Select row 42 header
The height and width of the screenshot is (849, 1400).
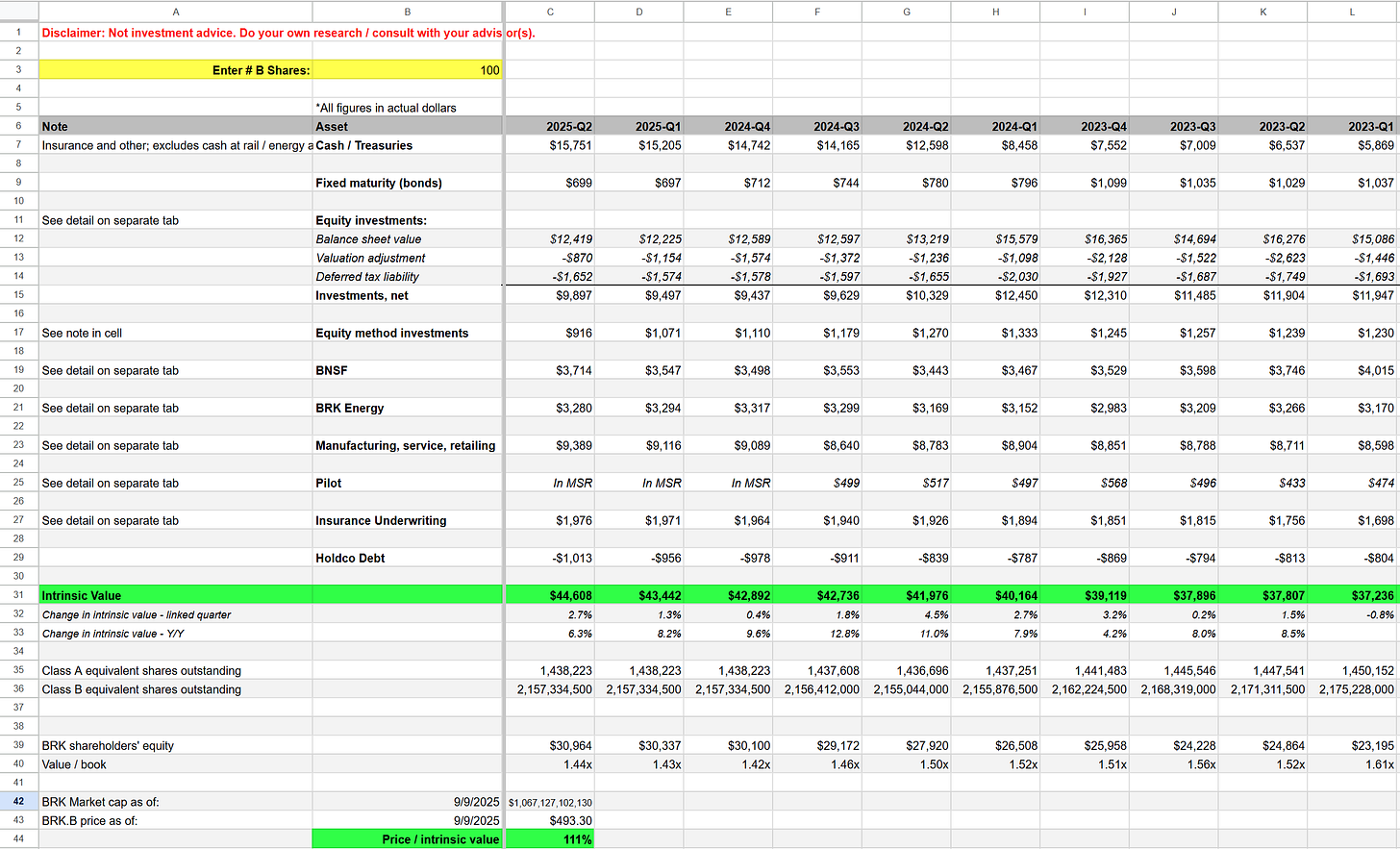(18, 802)
